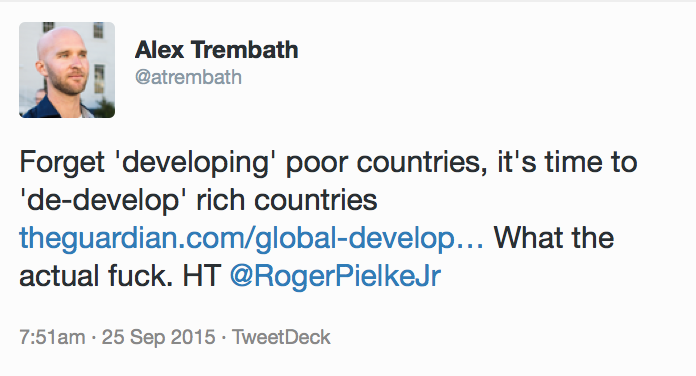696x376 pixels.
Task: Click the tweet's first line beginning 'Forget'
Action: click(328, 162)
